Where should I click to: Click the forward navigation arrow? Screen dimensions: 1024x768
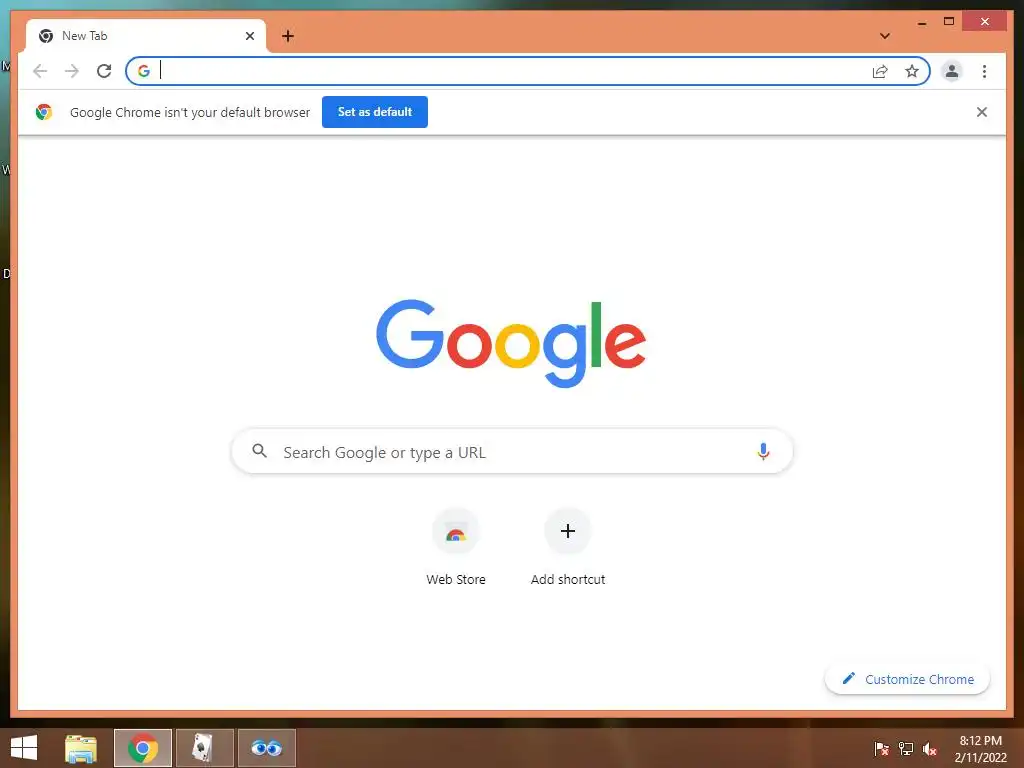[x=72, y=71]
